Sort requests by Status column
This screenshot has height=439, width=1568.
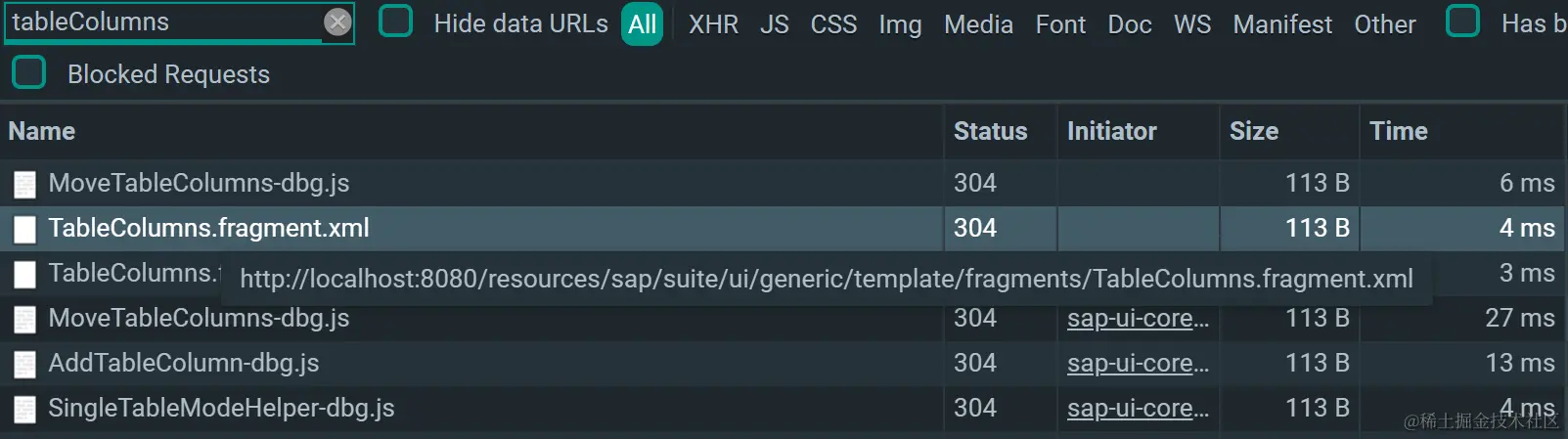click(x=990, y=131)
